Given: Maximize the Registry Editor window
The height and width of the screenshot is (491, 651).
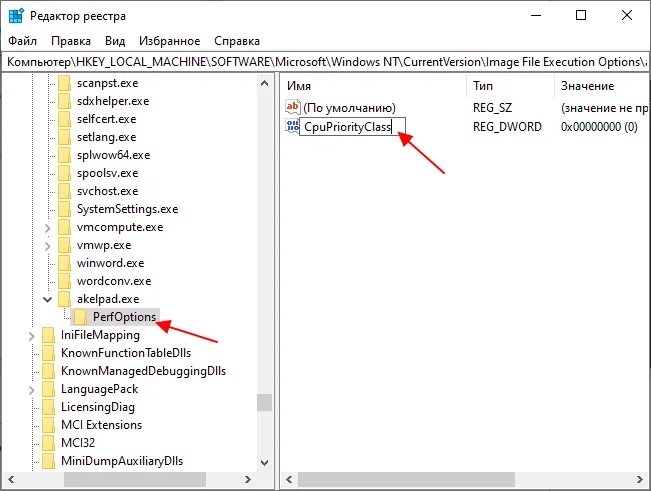Looking at the screenshot, I should tap(581, 15).
